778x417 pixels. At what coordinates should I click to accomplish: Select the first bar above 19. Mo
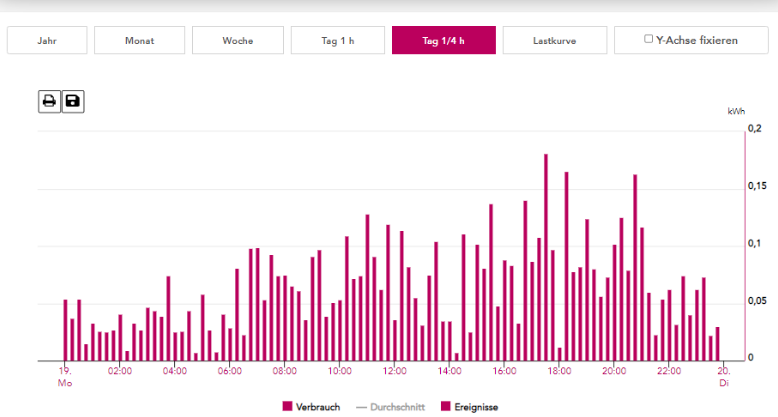click(66, 330)
